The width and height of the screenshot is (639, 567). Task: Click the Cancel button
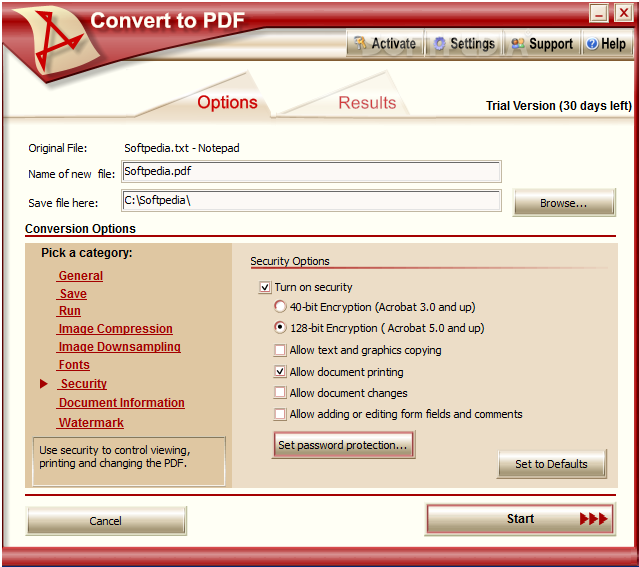click(106, 521)
